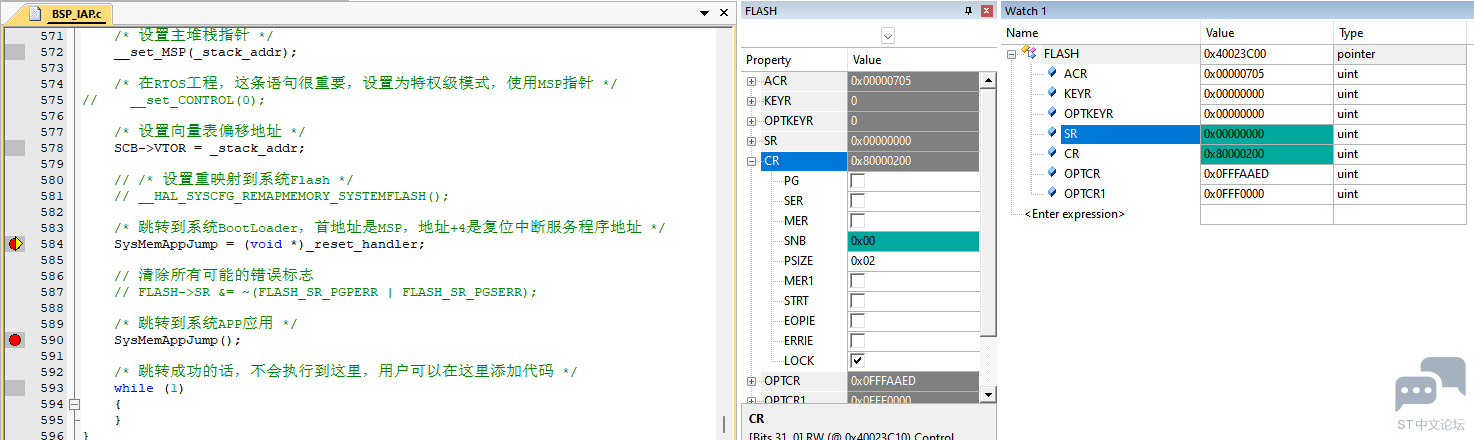Click the Watch 1 panel title
Screen dimensions: 1474x440
pyautogui.click(x=1026, y=10)
